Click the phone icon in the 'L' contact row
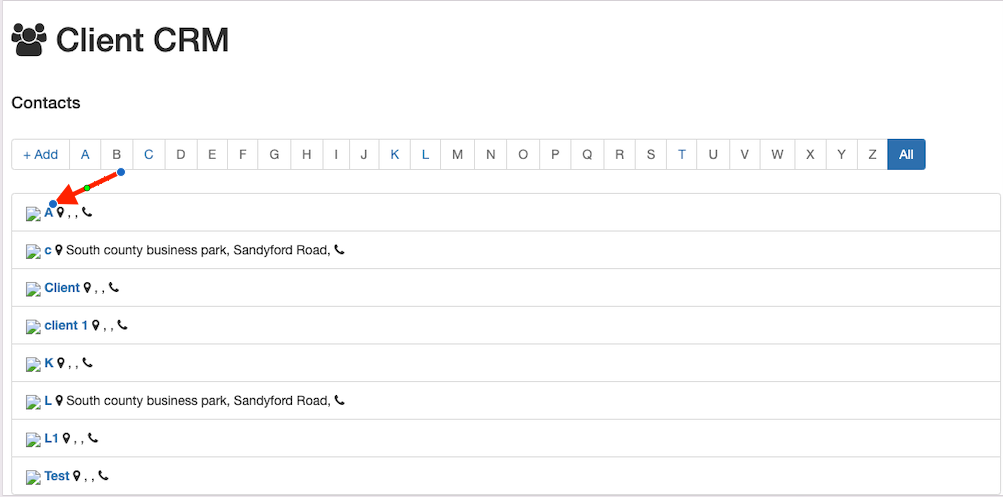 (x=340, y=400)
